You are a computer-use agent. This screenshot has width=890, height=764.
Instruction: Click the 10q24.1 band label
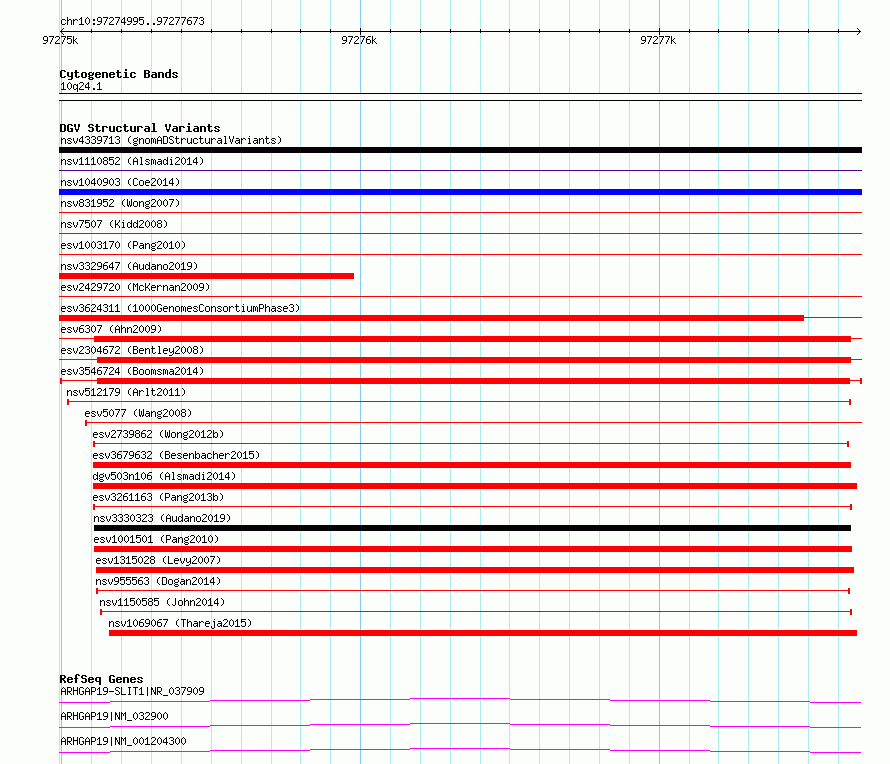81,86
